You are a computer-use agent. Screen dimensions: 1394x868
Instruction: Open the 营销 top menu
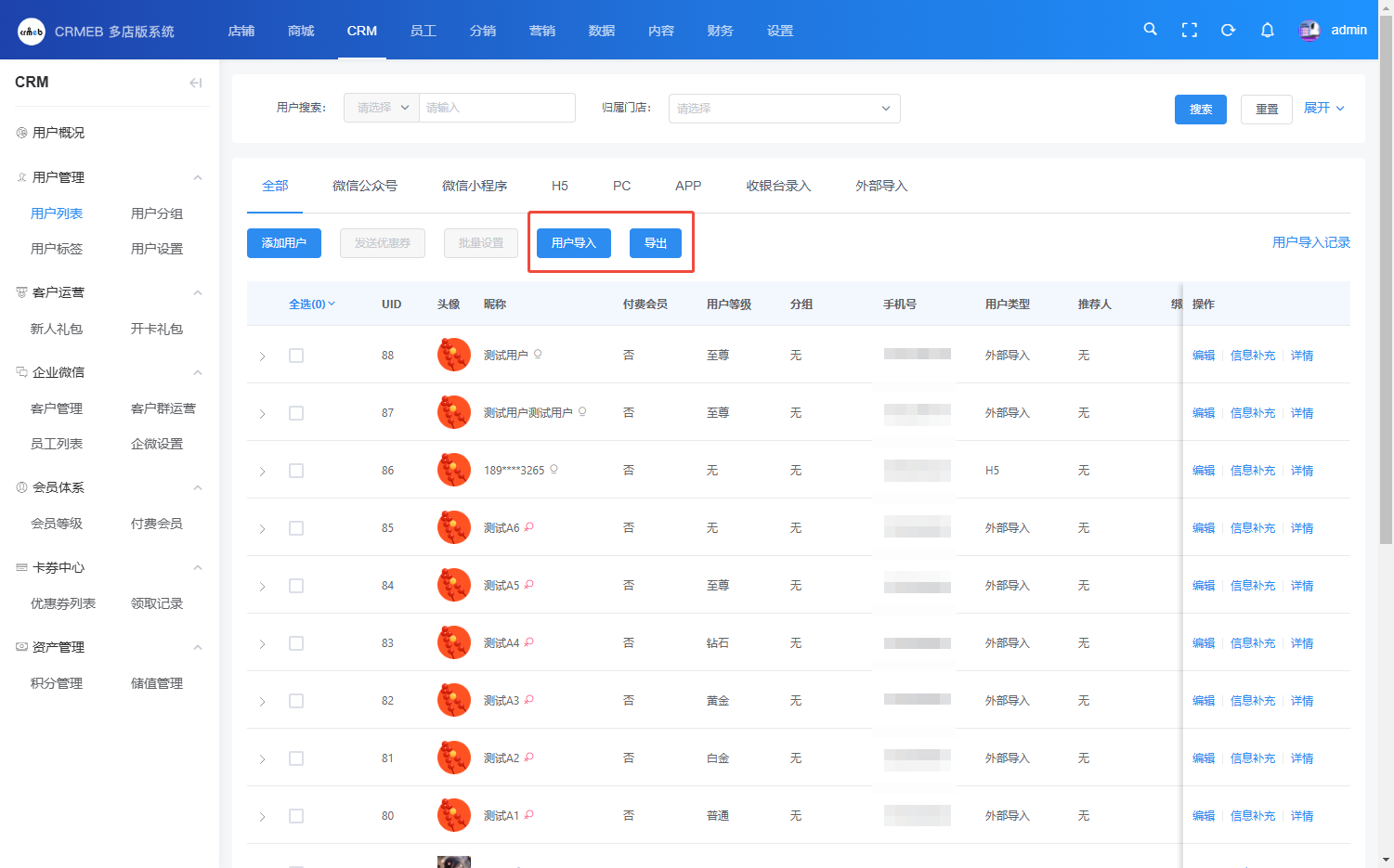coord(542,31)
